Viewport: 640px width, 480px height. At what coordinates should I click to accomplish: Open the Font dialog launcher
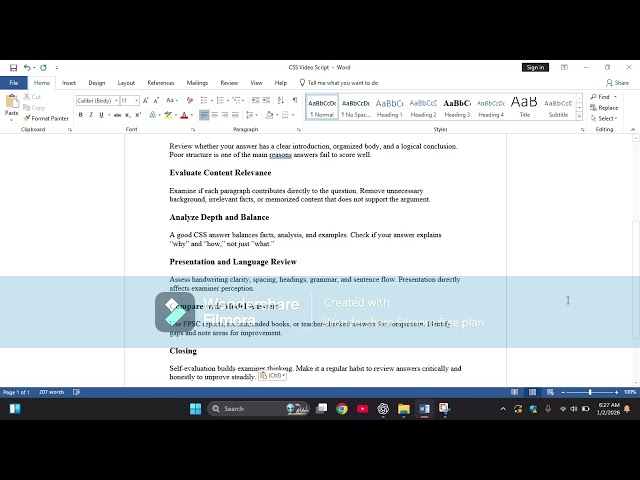click(x=193, y=130)
